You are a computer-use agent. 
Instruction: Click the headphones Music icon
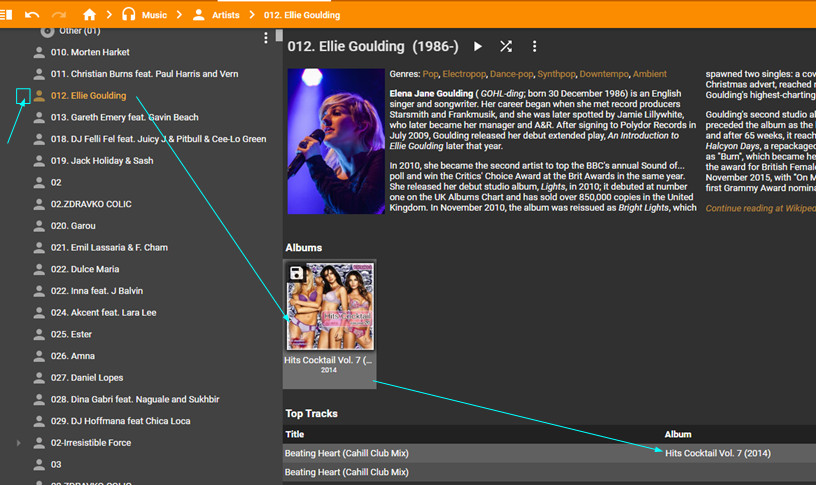128,15
